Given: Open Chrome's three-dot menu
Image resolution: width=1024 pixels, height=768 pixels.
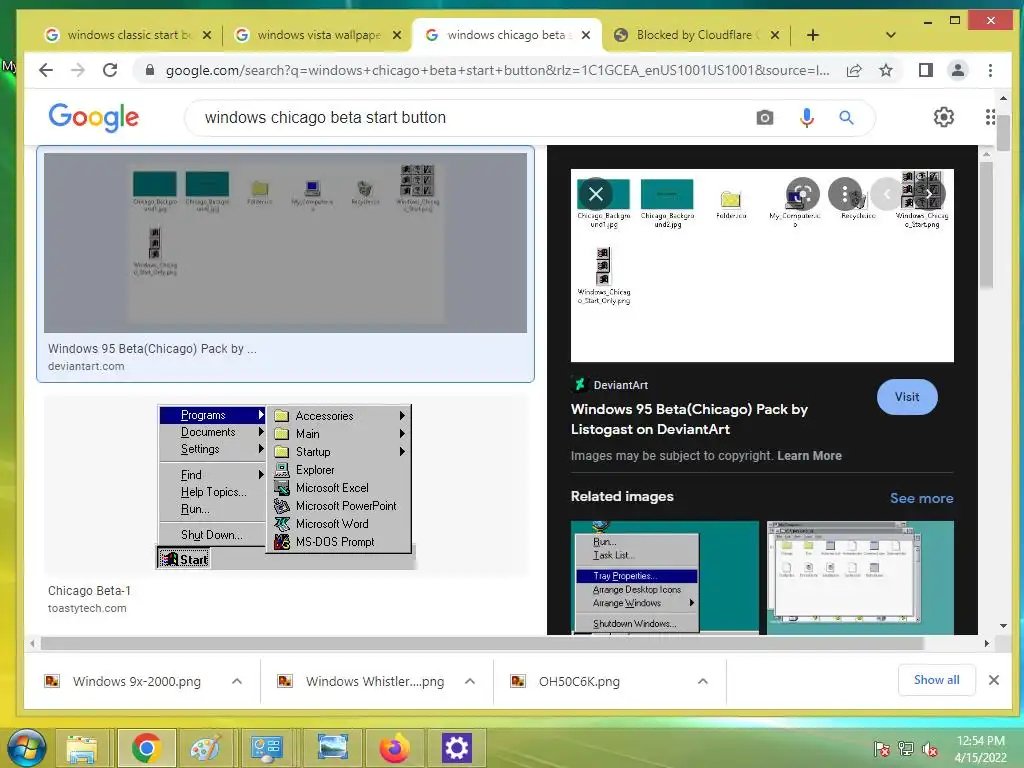Looking at the screenshot, I should (990, 70).
